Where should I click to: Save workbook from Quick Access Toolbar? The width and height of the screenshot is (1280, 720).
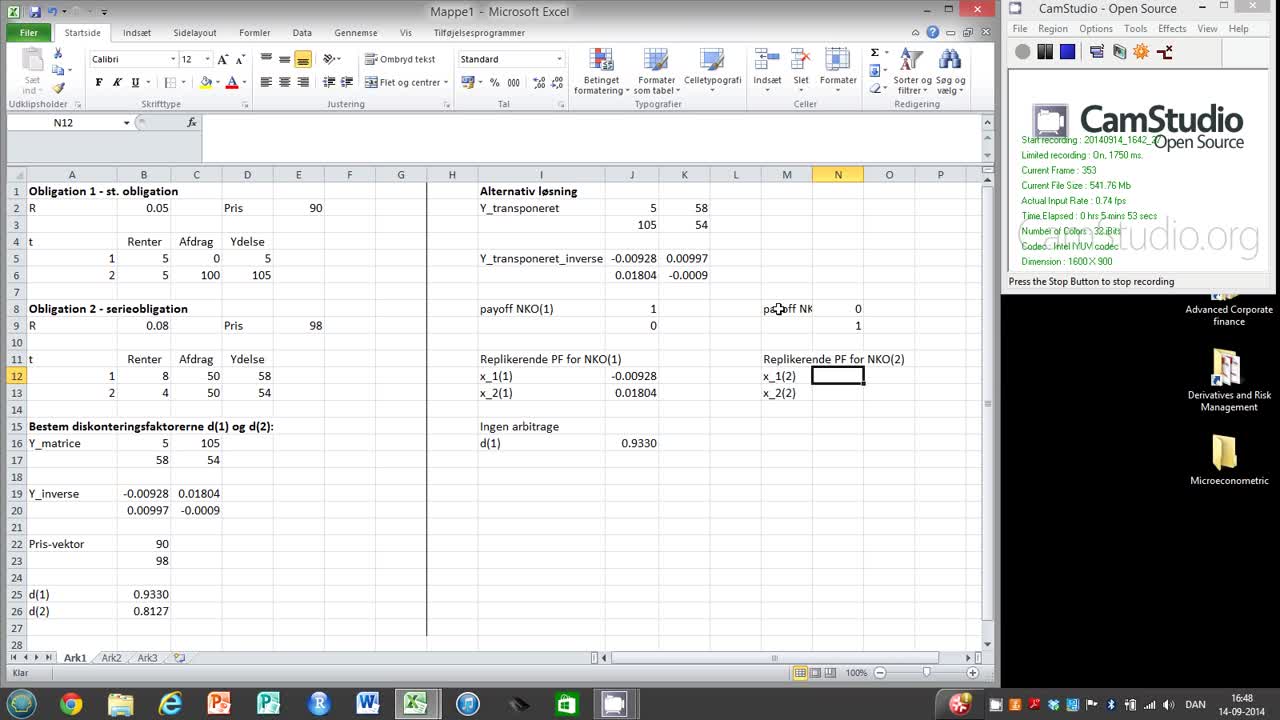click(x=35, y=12)
